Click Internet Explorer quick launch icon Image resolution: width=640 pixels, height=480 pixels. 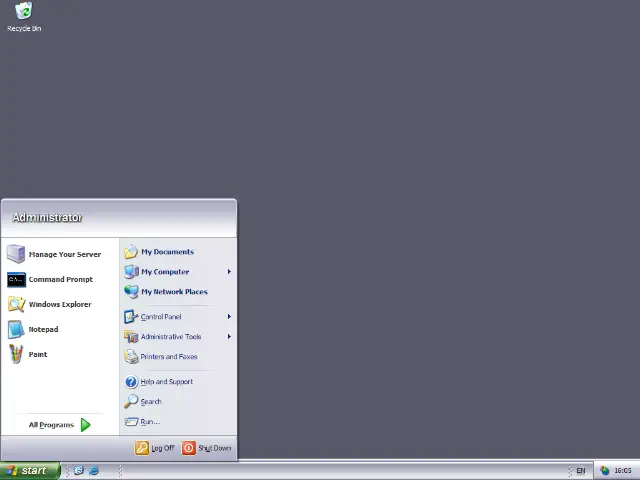pos(94,471)
